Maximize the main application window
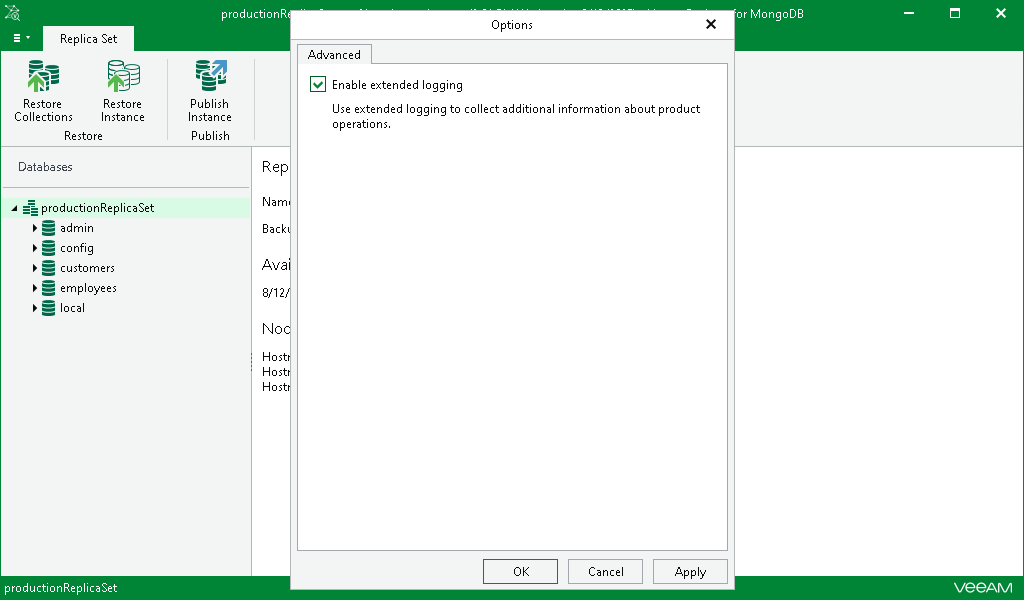 (955, 13)
